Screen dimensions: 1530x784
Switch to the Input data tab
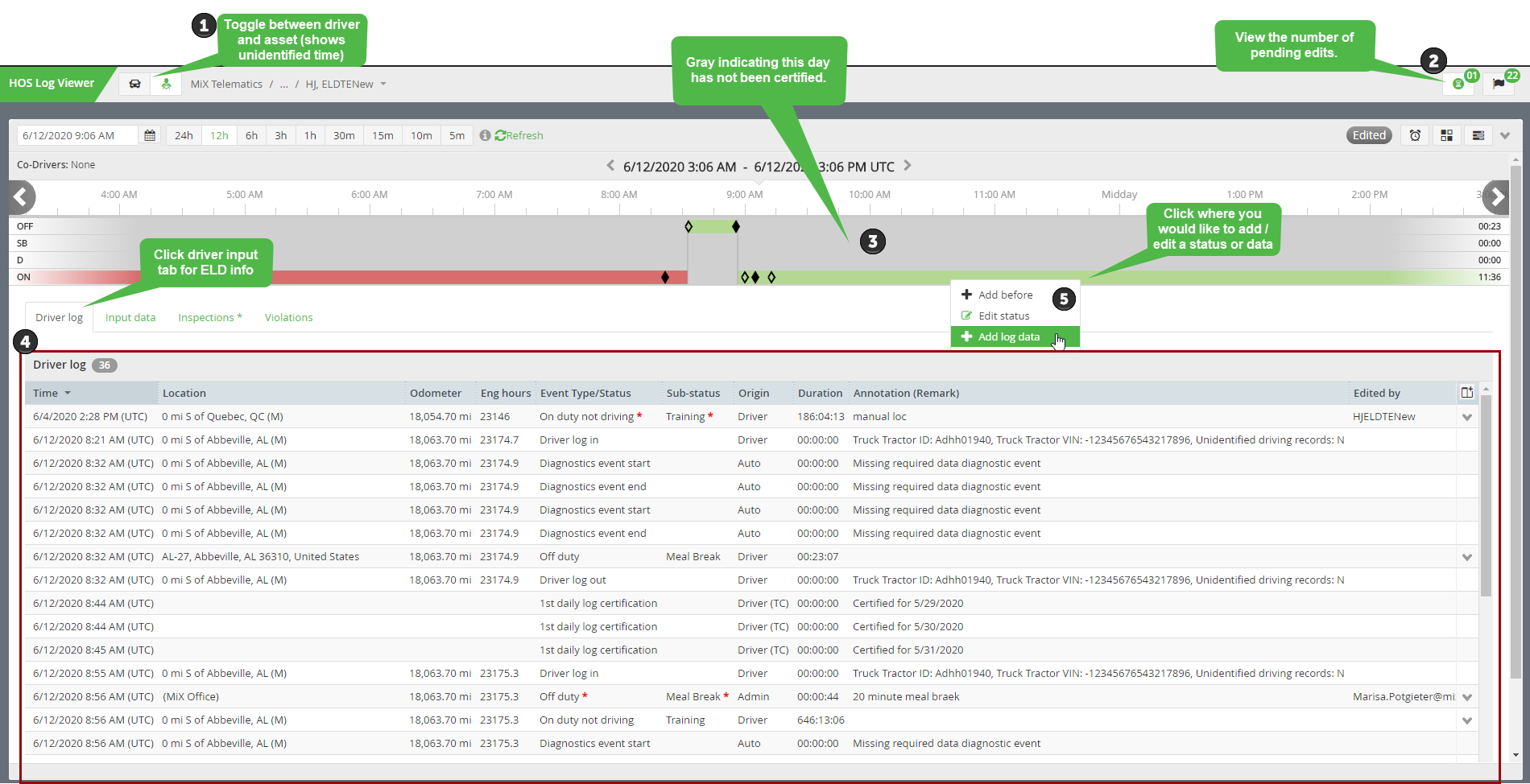(130, 317)
